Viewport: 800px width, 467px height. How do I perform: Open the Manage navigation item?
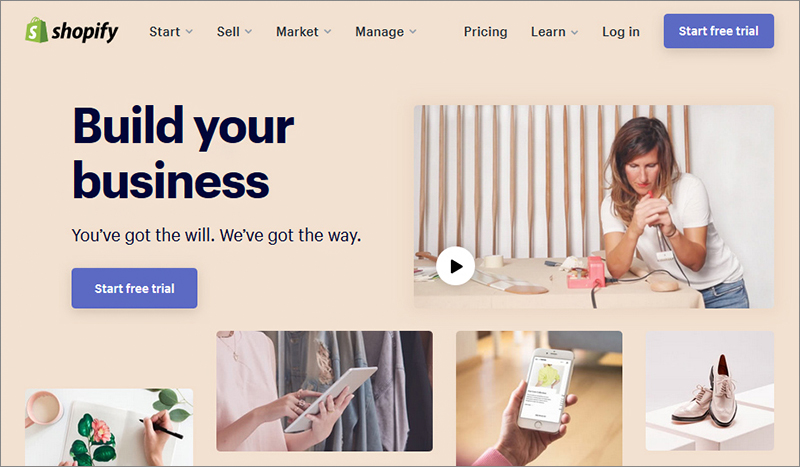point(380,32)
